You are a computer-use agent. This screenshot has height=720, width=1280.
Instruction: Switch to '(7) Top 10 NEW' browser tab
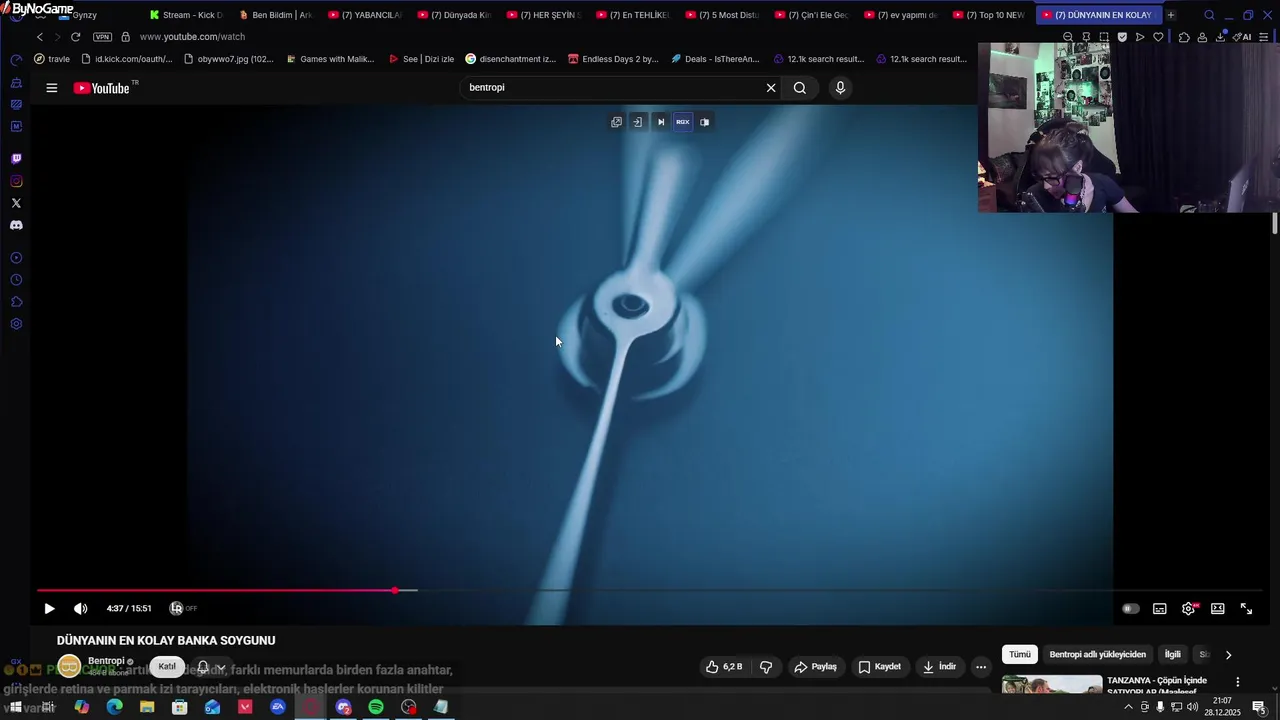(988, 15)
